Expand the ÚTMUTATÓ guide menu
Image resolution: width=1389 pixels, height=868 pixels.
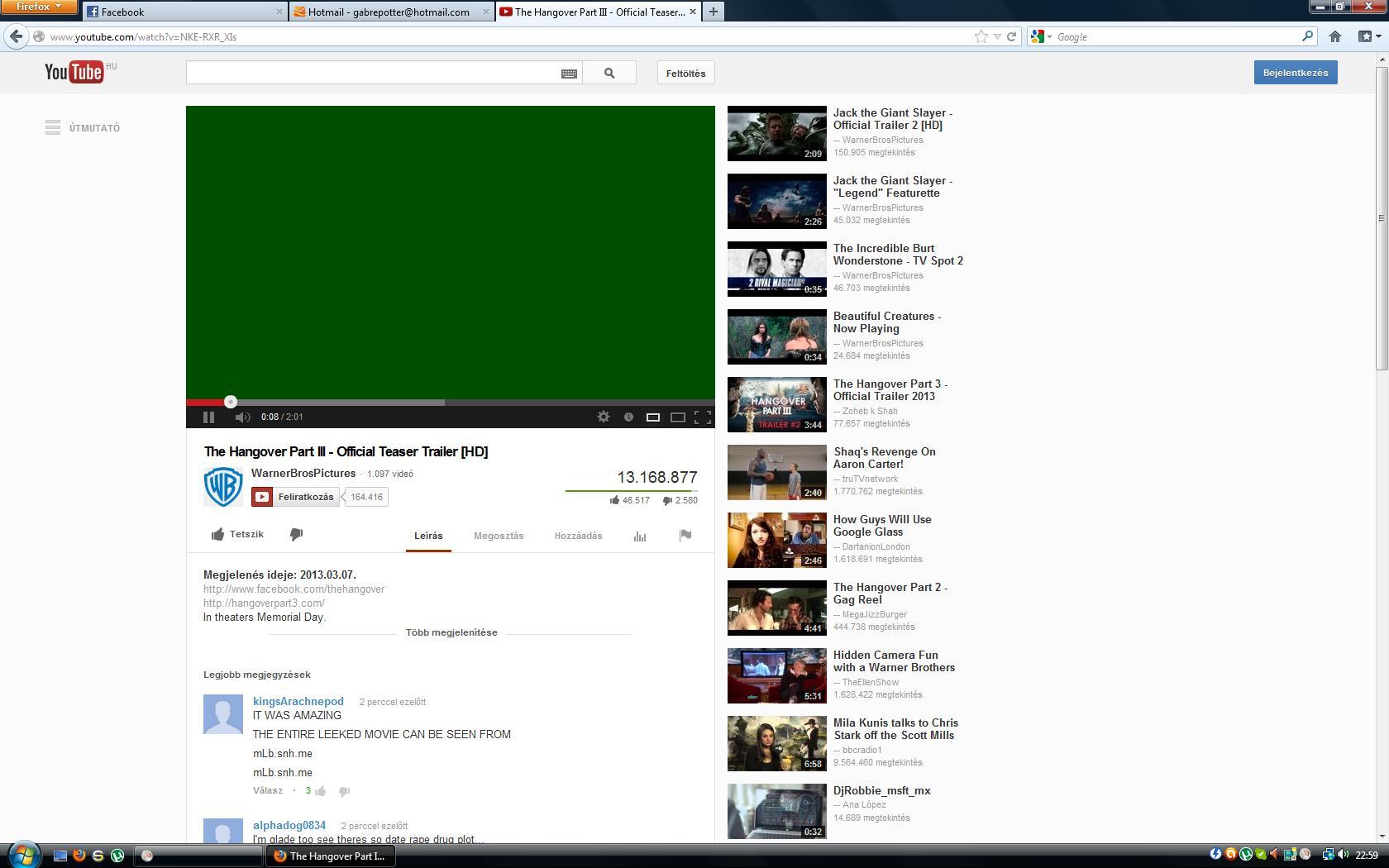tap(83, 128)
